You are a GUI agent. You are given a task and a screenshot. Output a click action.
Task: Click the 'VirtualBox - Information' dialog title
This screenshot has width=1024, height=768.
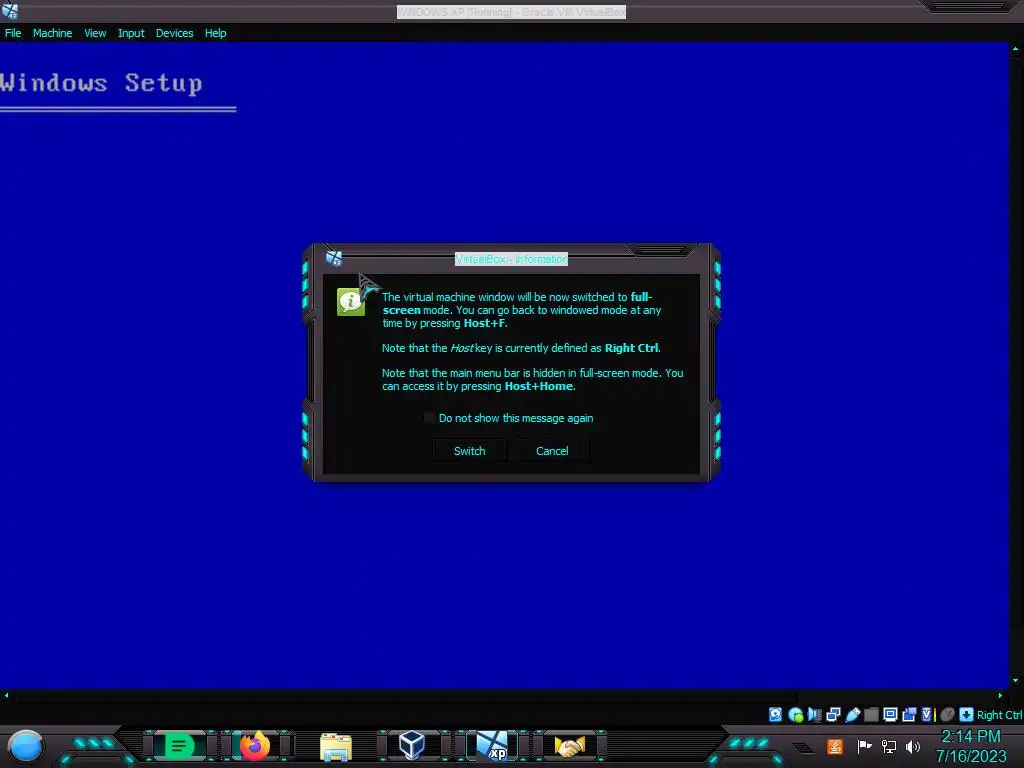point(511,259)
